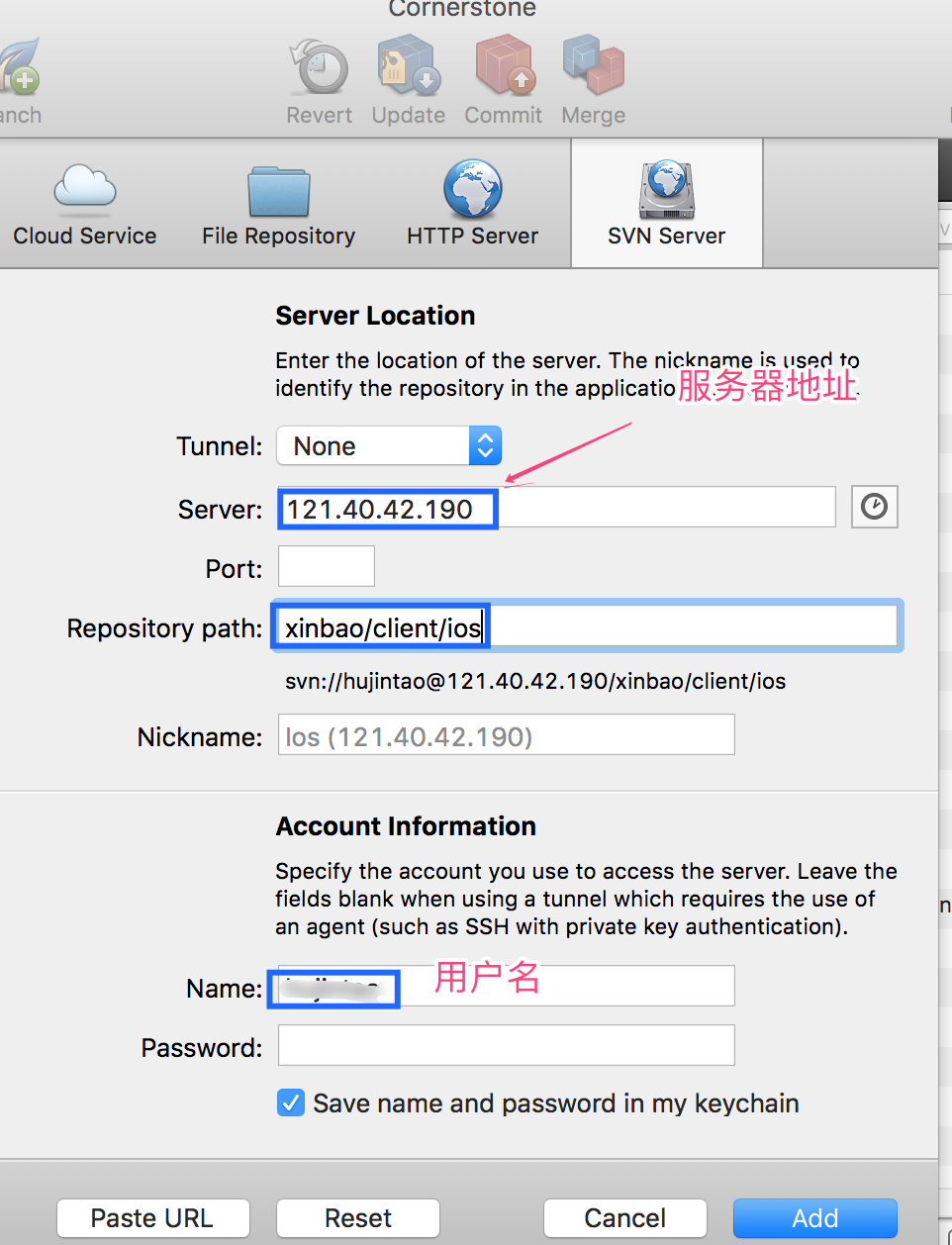
Task: Open the Tunnel dropdown showing None
Action: 389,445
